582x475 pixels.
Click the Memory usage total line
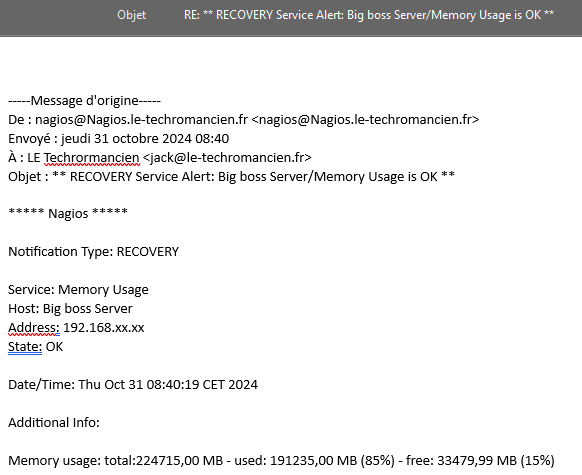click(x=281, y=461)
